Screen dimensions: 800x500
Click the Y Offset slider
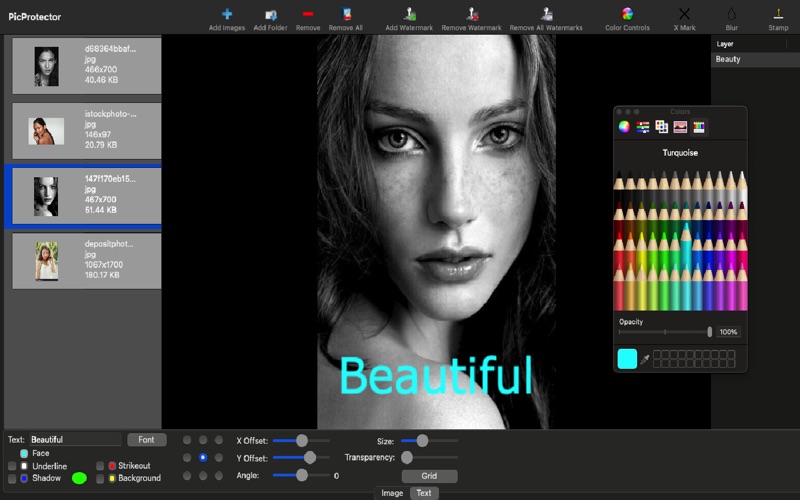click(301, 458)
